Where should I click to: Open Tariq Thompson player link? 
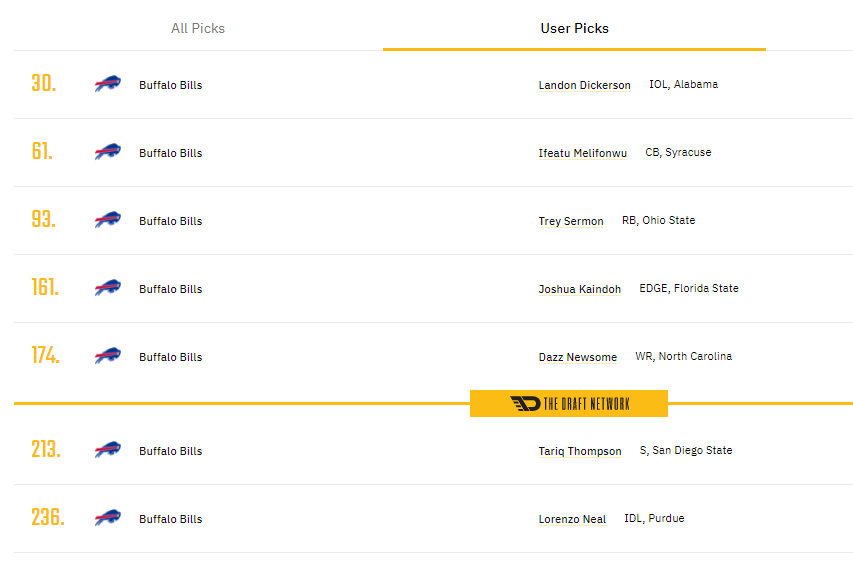pos(580,452)
